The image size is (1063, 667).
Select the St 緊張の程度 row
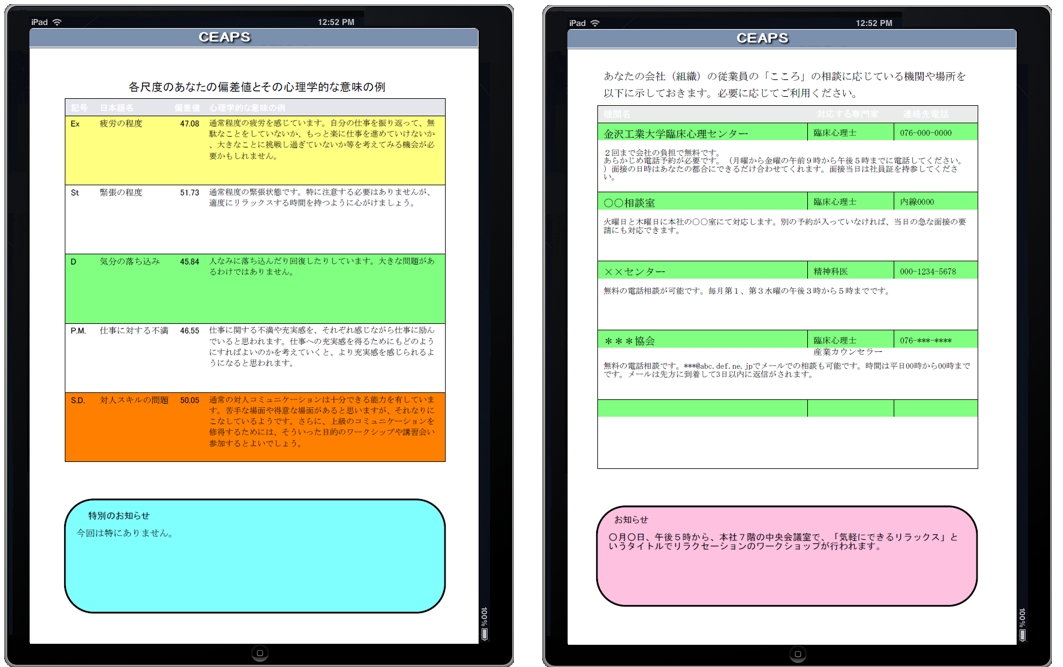pos(255,218)
